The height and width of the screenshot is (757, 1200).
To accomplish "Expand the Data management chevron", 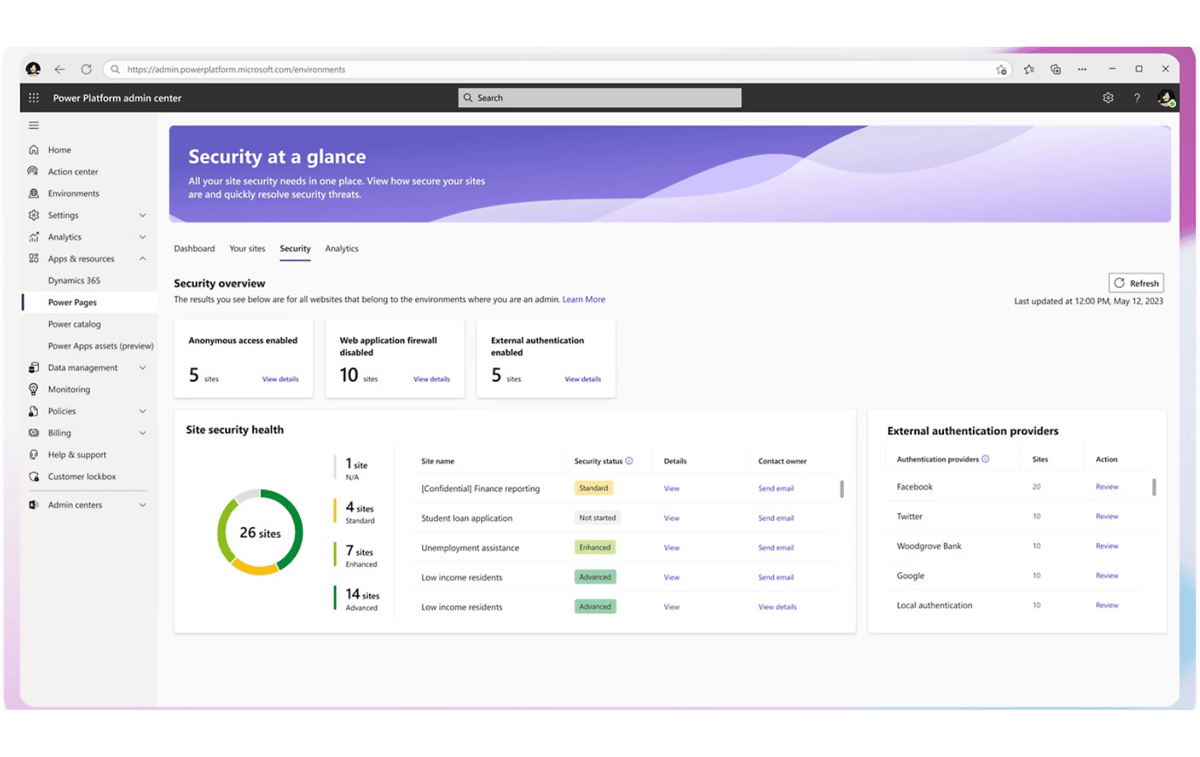I will [x=142, y=368].
